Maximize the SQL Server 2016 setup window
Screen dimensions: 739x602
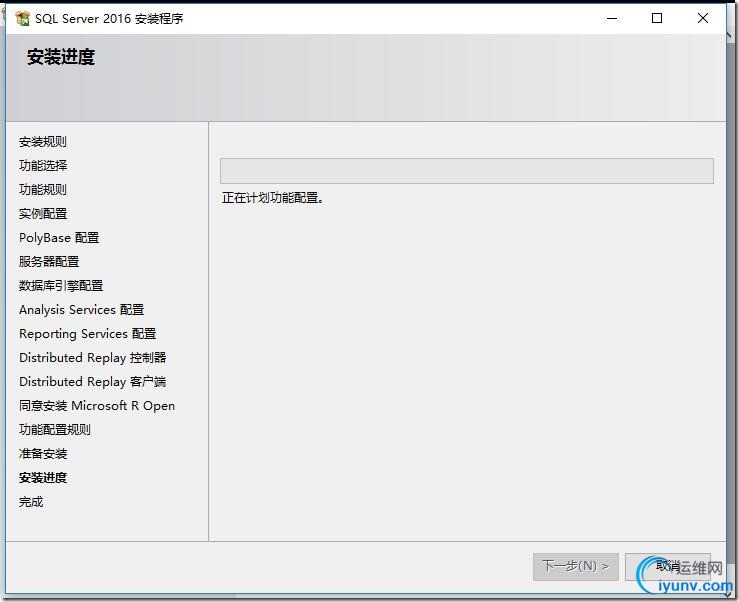coord(657,18)
